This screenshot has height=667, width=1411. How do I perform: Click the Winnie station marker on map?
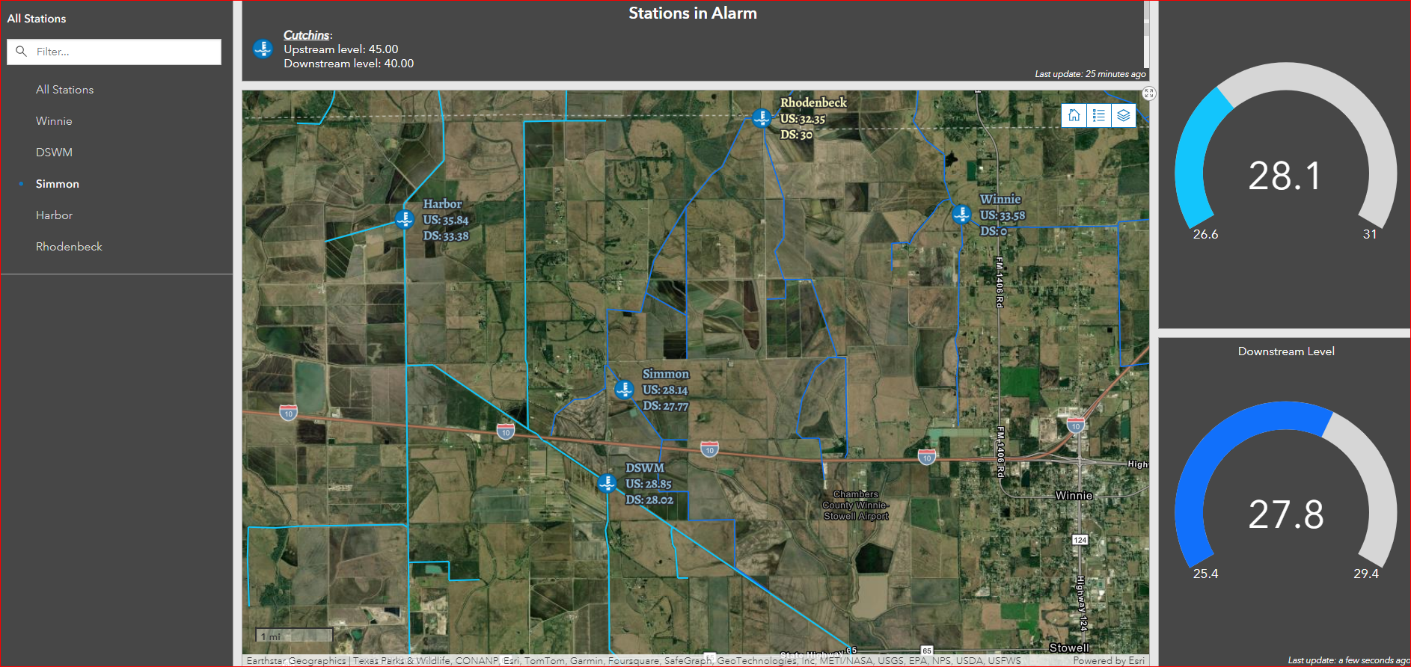point(962,214)
